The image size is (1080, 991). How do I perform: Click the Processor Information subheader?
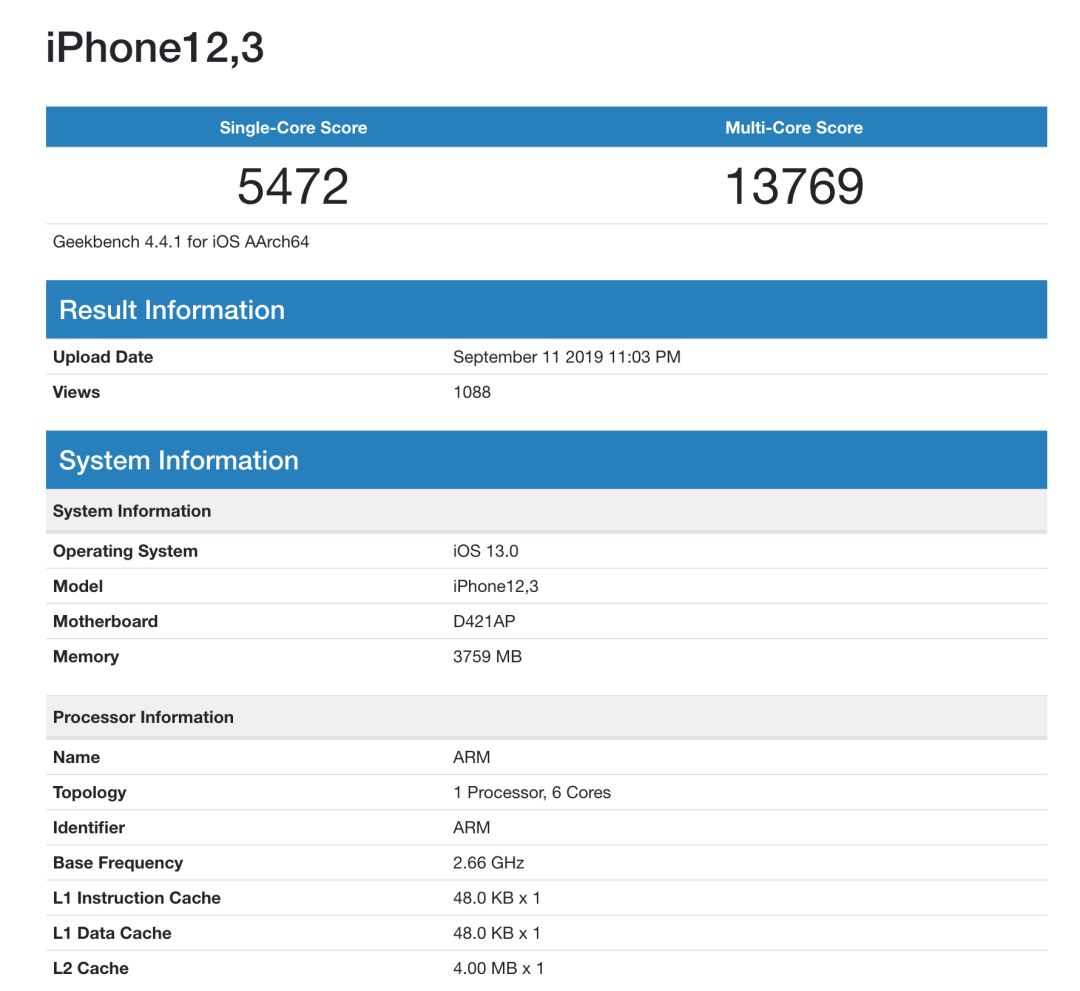coord(546,717)
